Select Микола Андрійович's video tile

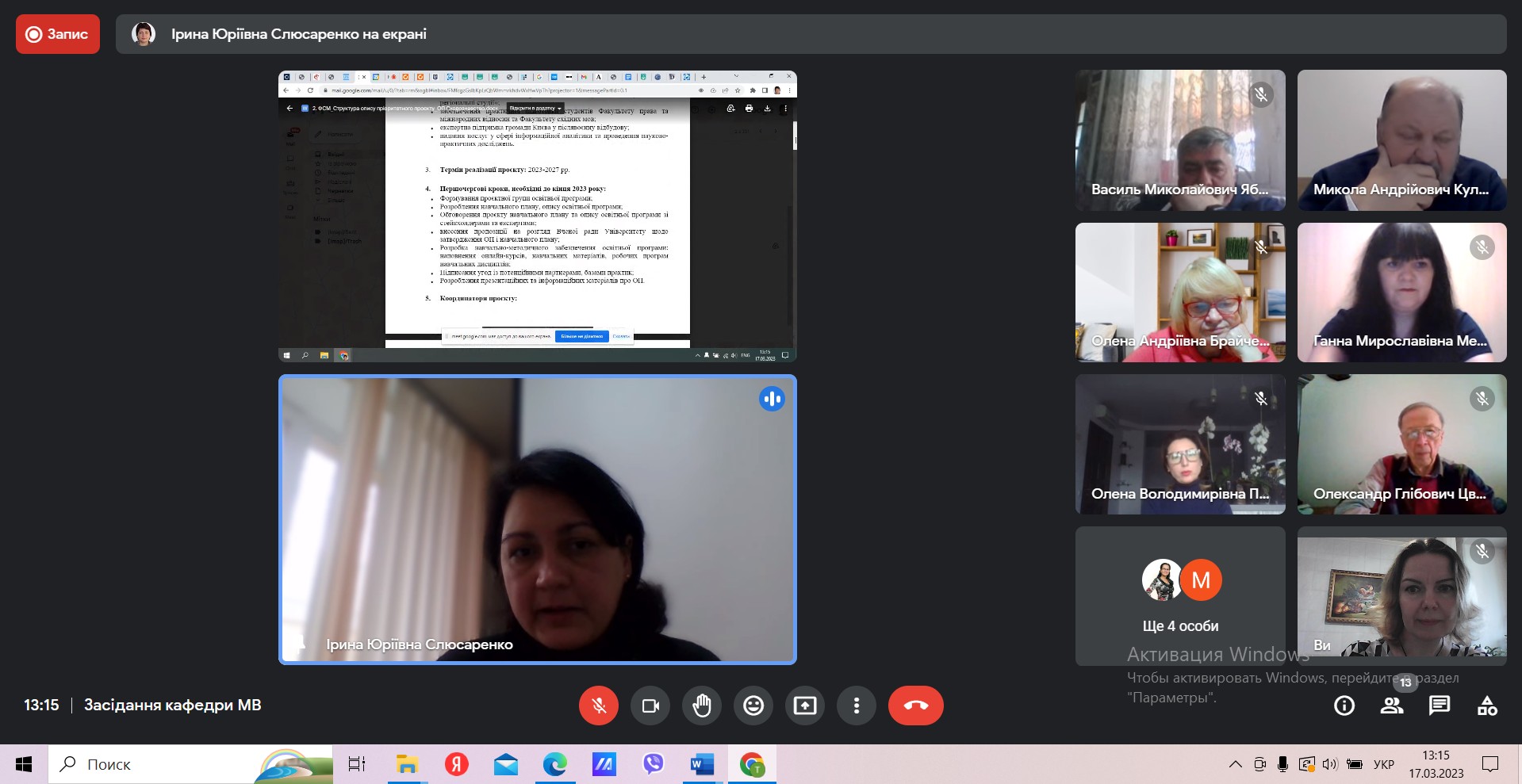pyautogui.click(x=1401, y=140)
